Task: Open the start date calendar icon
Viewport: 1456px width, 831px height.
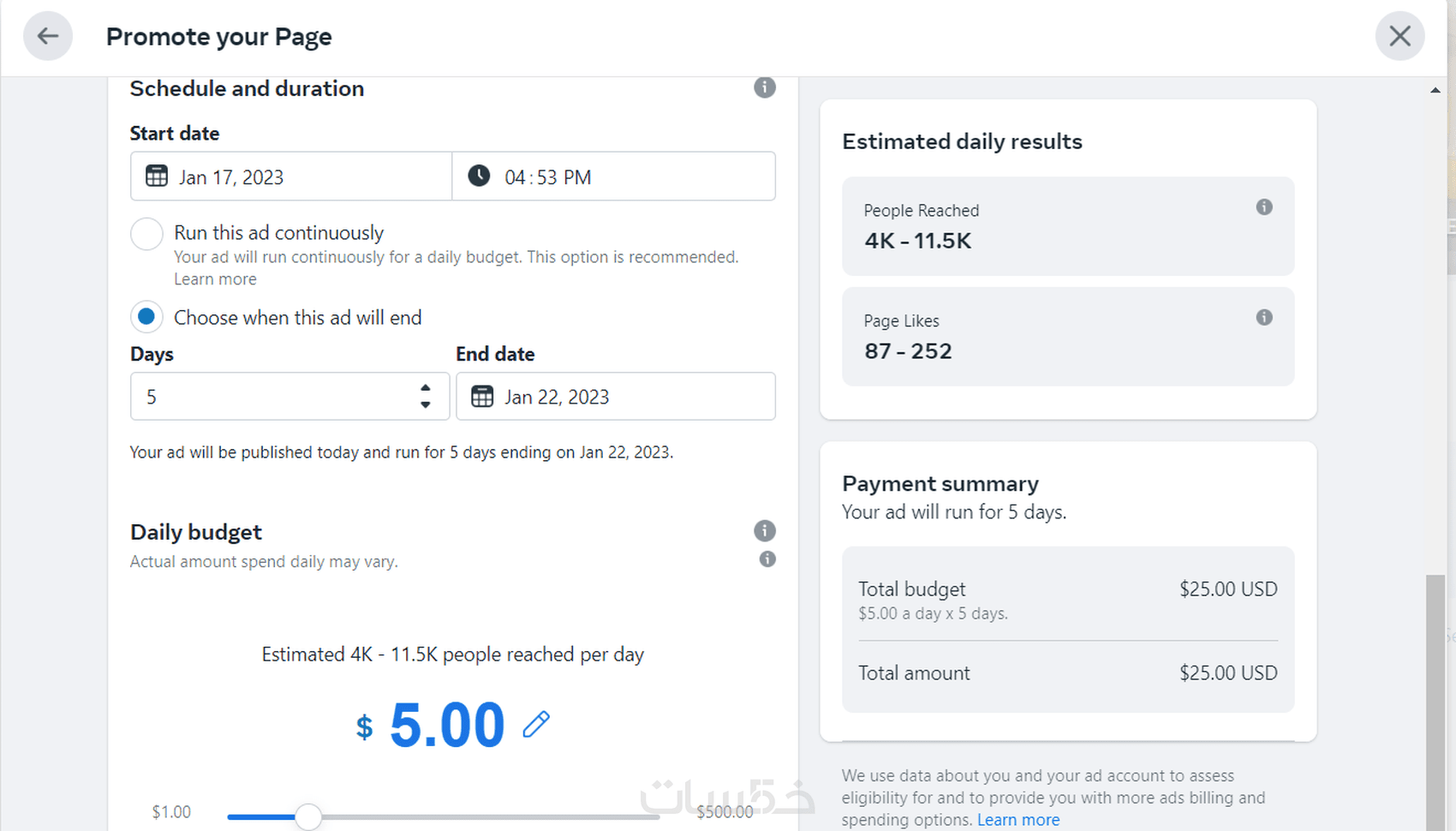Action: pyautogui.click(x=157, y=176)
